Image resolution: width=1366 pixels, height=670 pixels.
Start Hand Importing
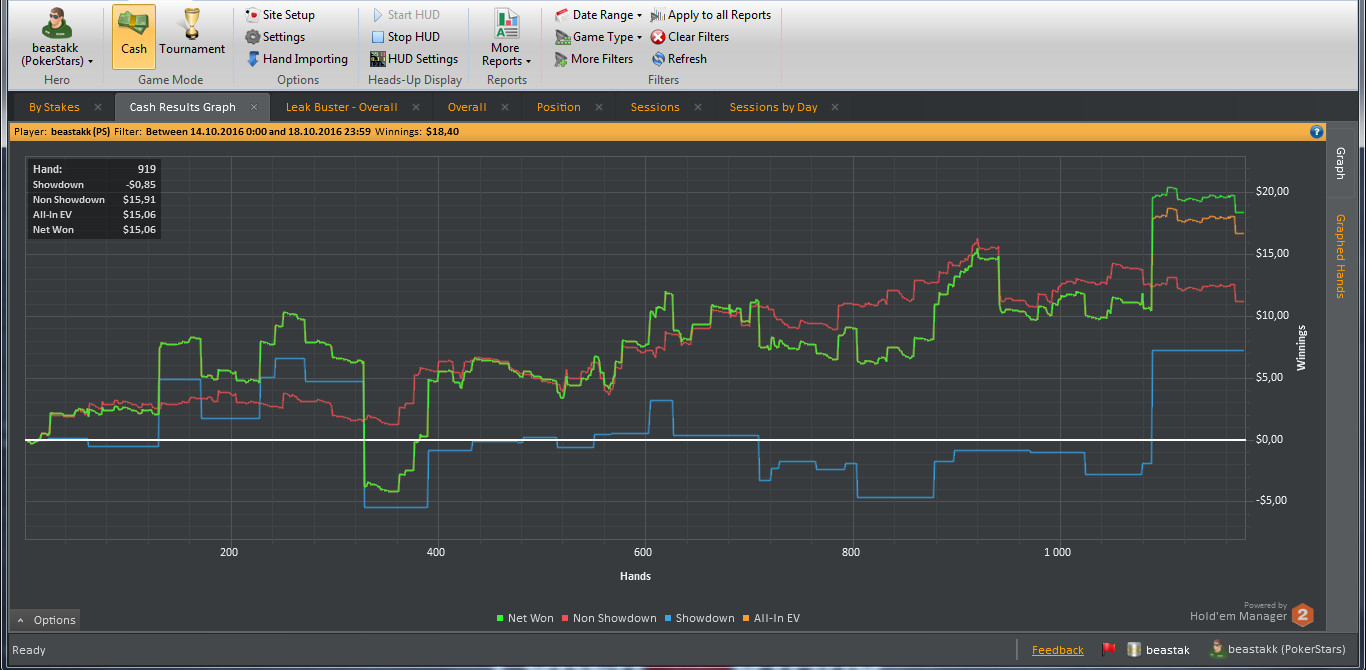(x=297, y=59)
